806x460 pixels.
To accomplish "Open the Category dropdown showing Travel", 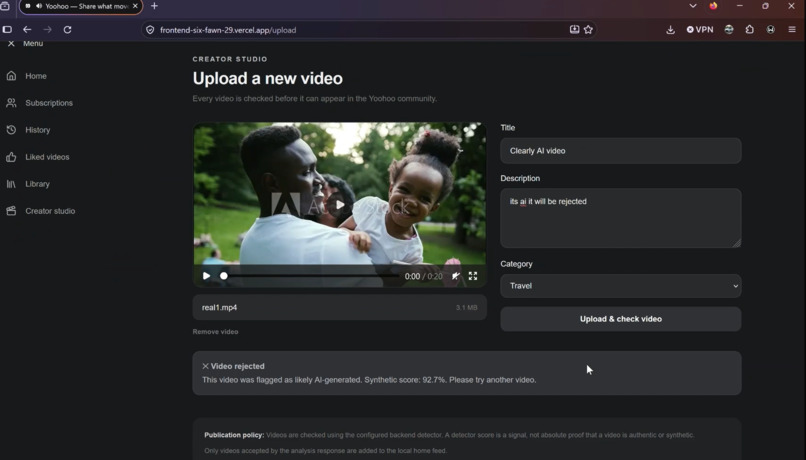I will tap(620, 286).
